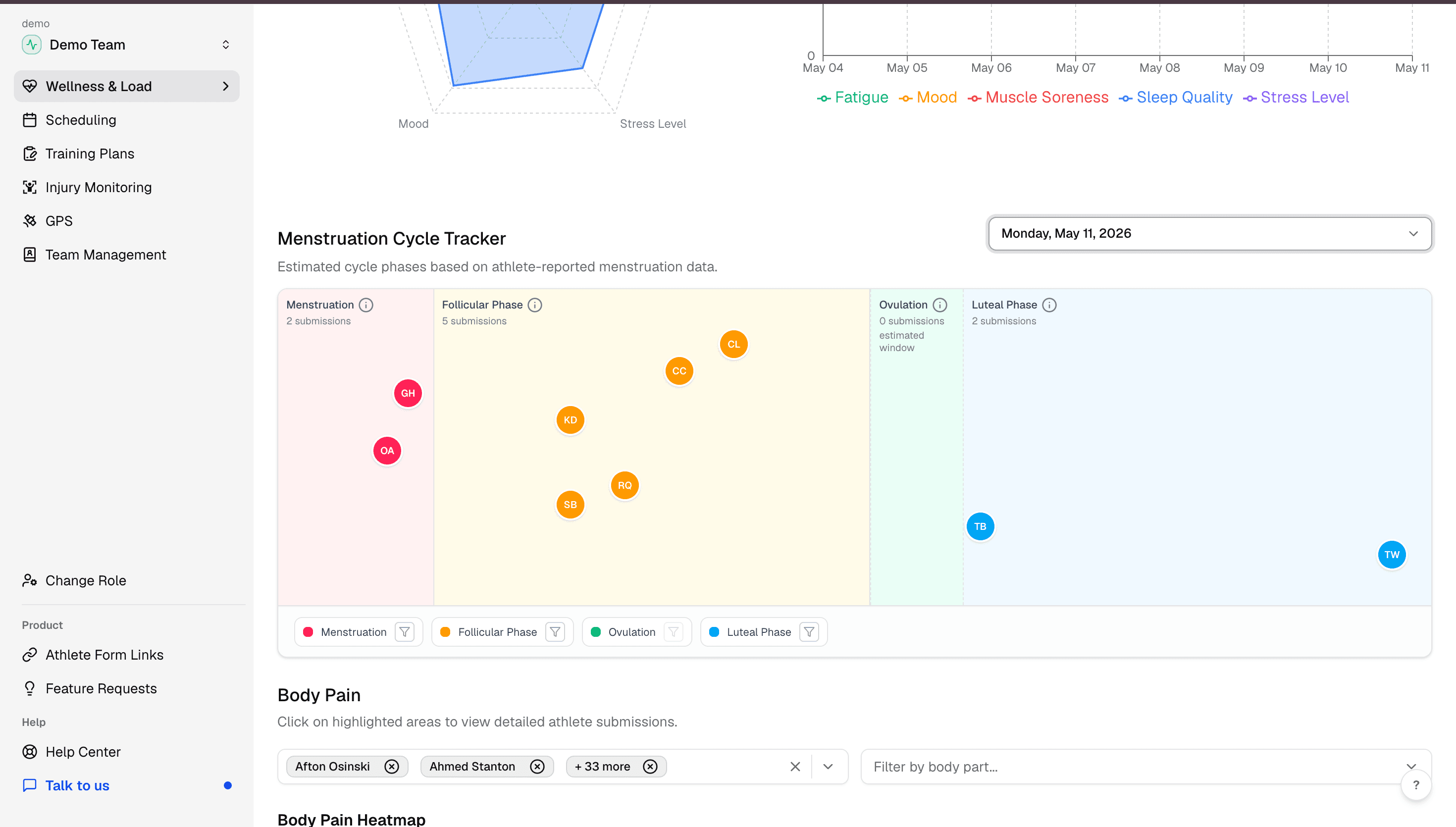The image size is (1456, 827).
Task: Click the Demo Team pulse logo icon
Action: pos(31,44)
